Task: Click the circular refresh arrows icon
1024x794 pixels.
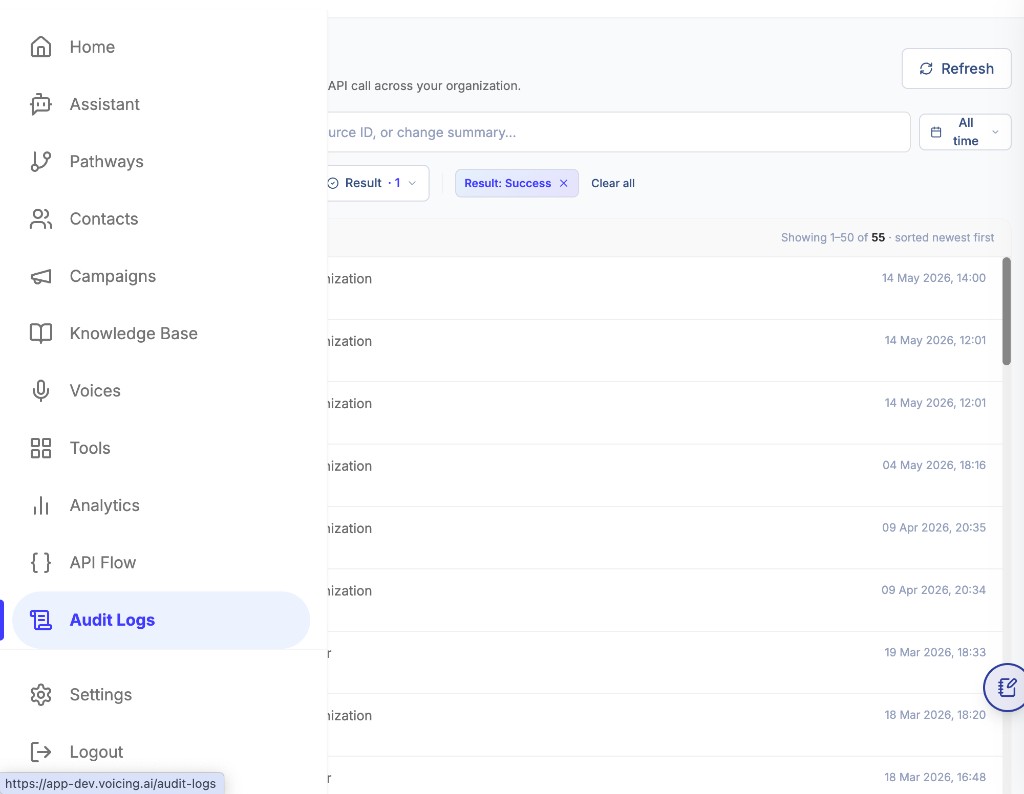Action: tap(926, 69)
